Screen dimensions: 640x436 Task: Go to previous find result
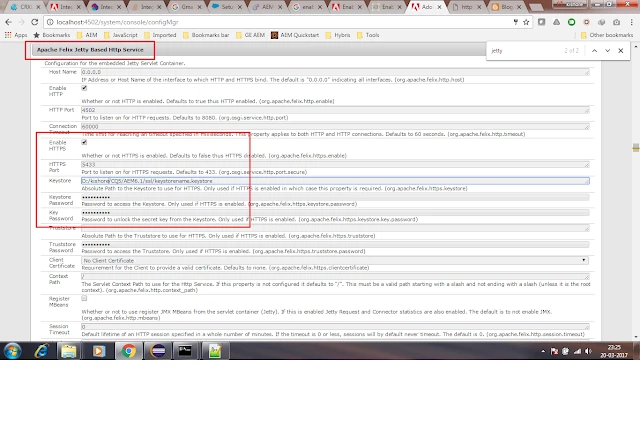594,51
